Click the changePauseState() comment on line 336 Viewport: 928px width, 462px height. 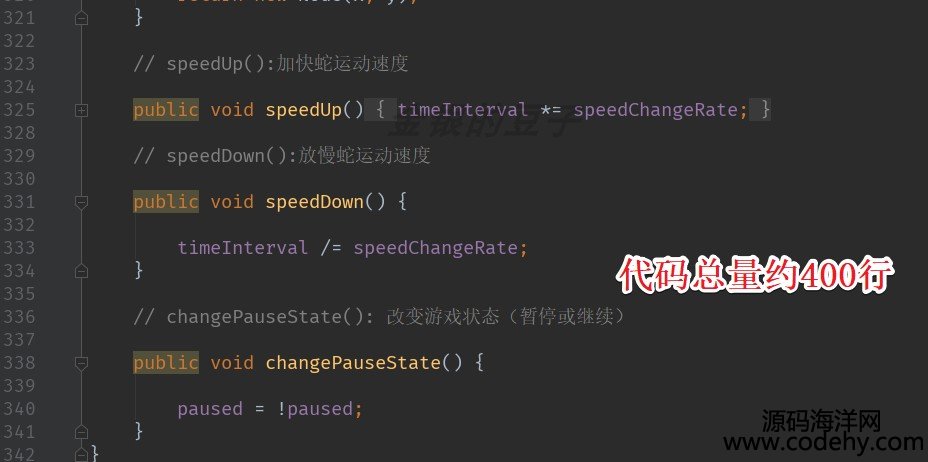click(x=379, y=317)
